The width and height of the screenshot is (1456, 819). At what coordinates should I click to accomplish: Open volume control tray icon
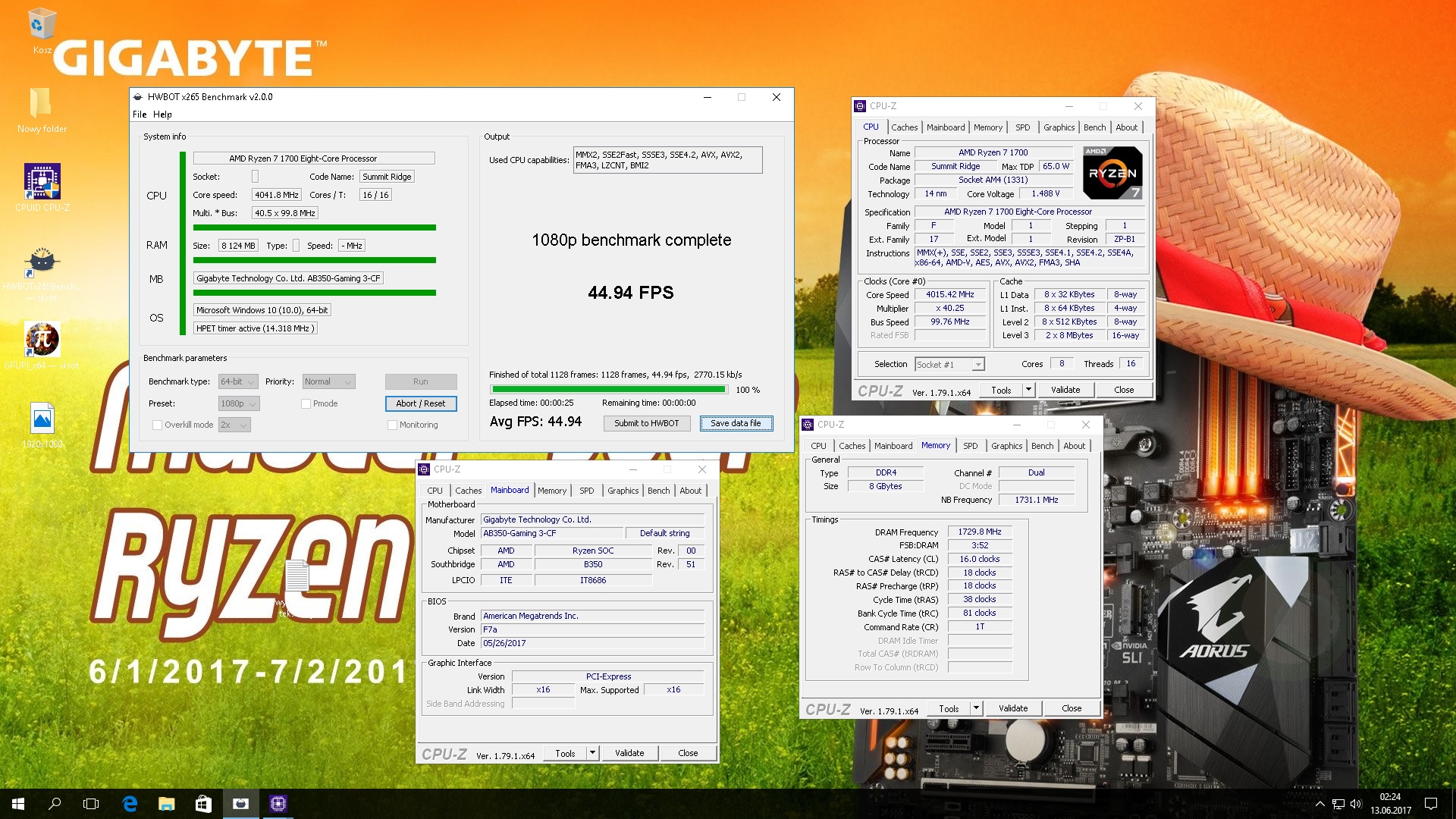pos(1356,804)
